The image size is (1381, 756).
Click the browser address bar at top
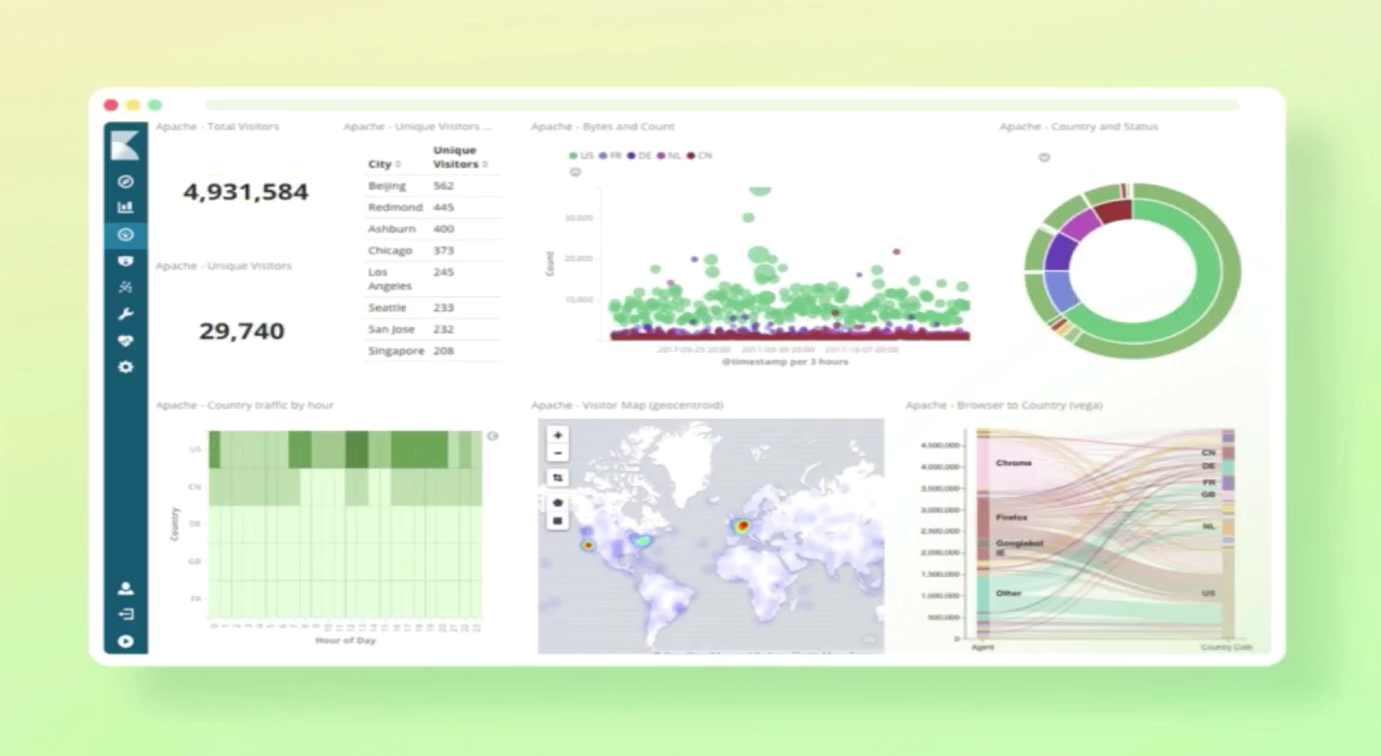pos(722,105)
